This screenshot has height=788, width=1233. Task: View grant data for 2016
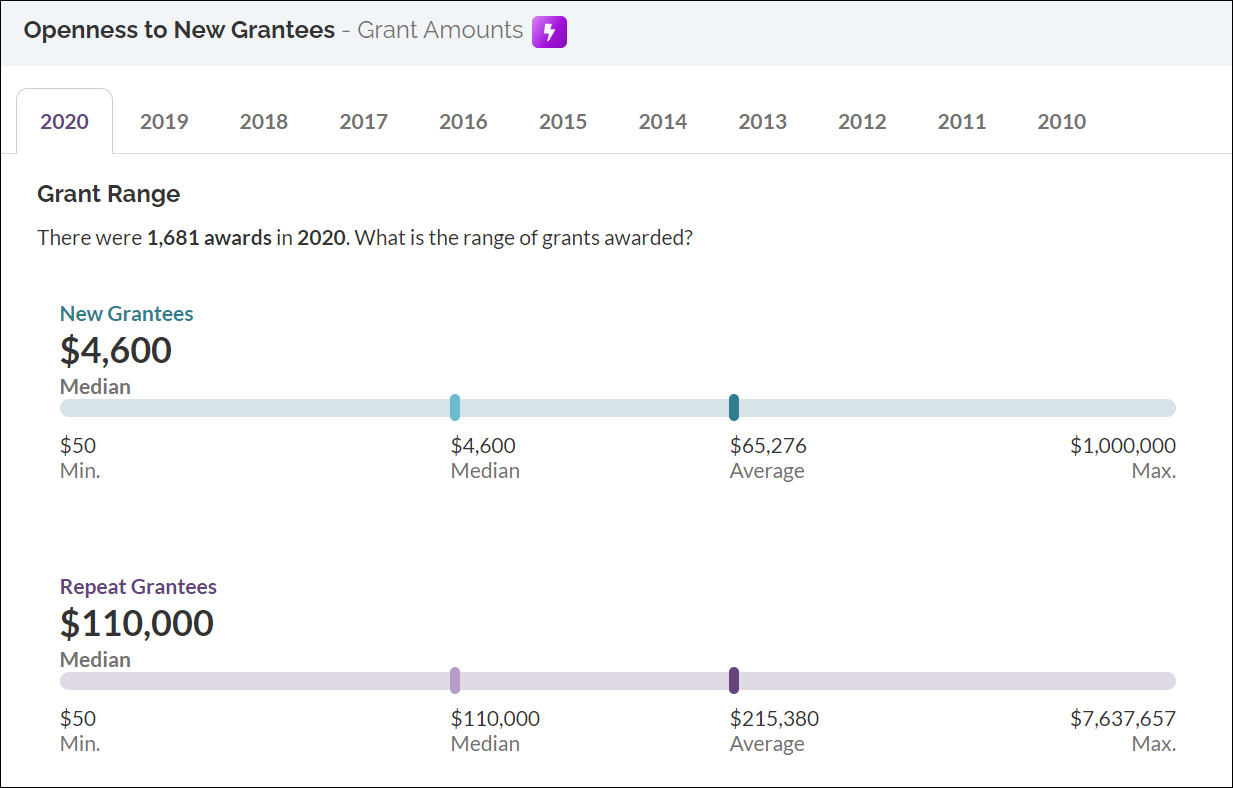pyautogui.click(x=463, y=121)
